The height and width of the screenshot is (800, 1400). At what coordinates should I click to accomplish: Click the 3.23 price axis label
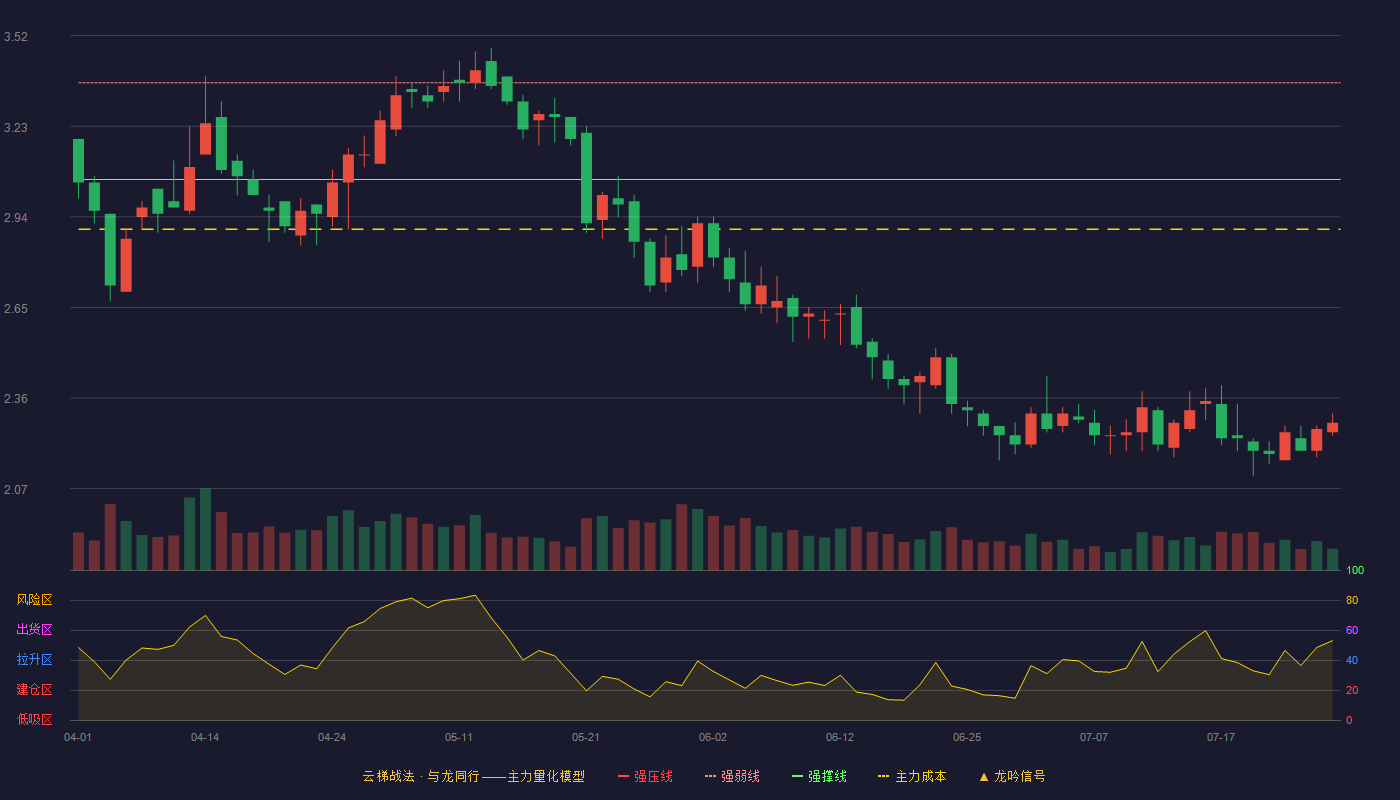click(16, 128)
